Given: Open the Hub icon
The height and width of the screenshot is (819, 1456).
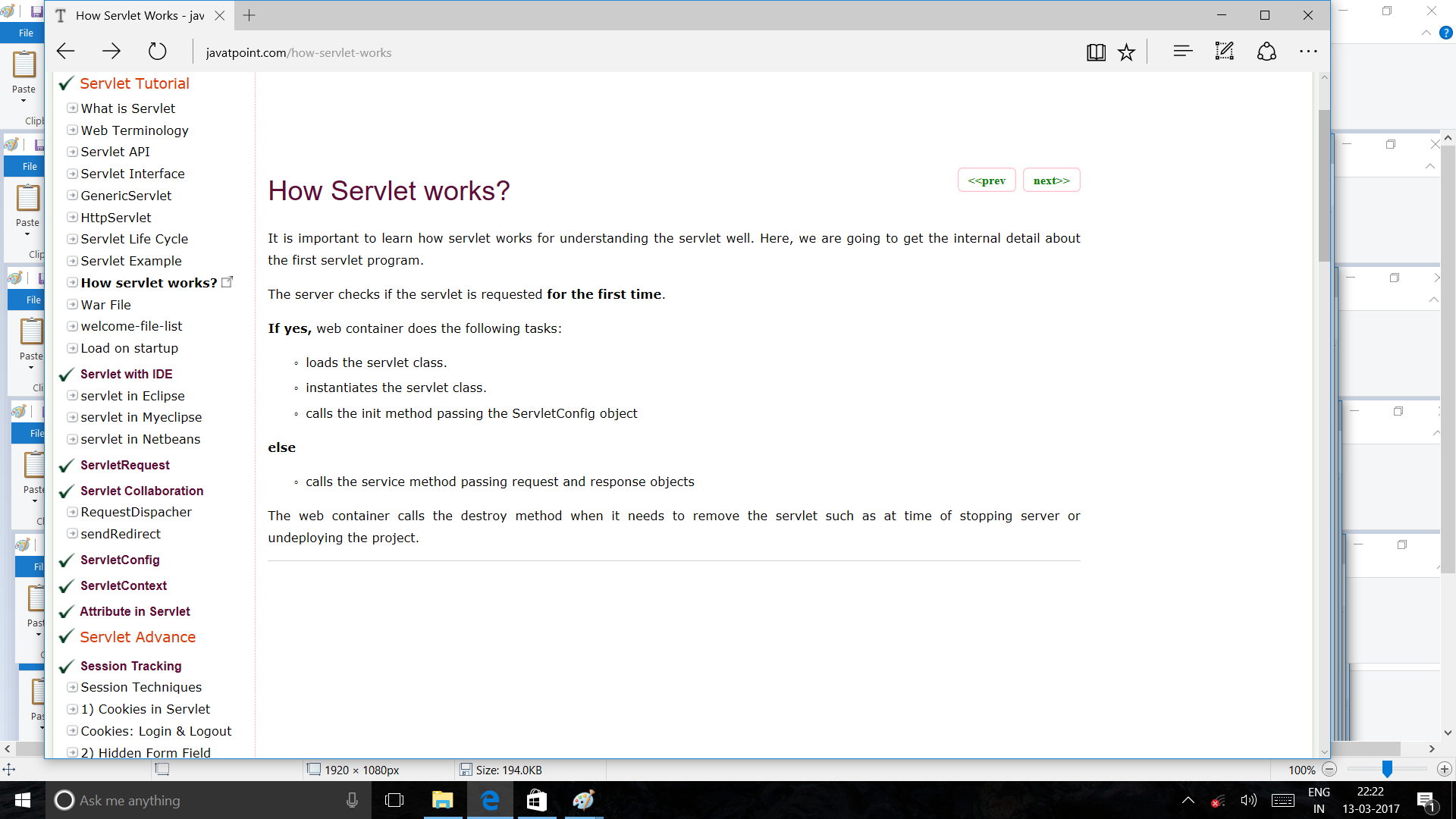Looking at the screenshot, I should tap(1182, 52).
